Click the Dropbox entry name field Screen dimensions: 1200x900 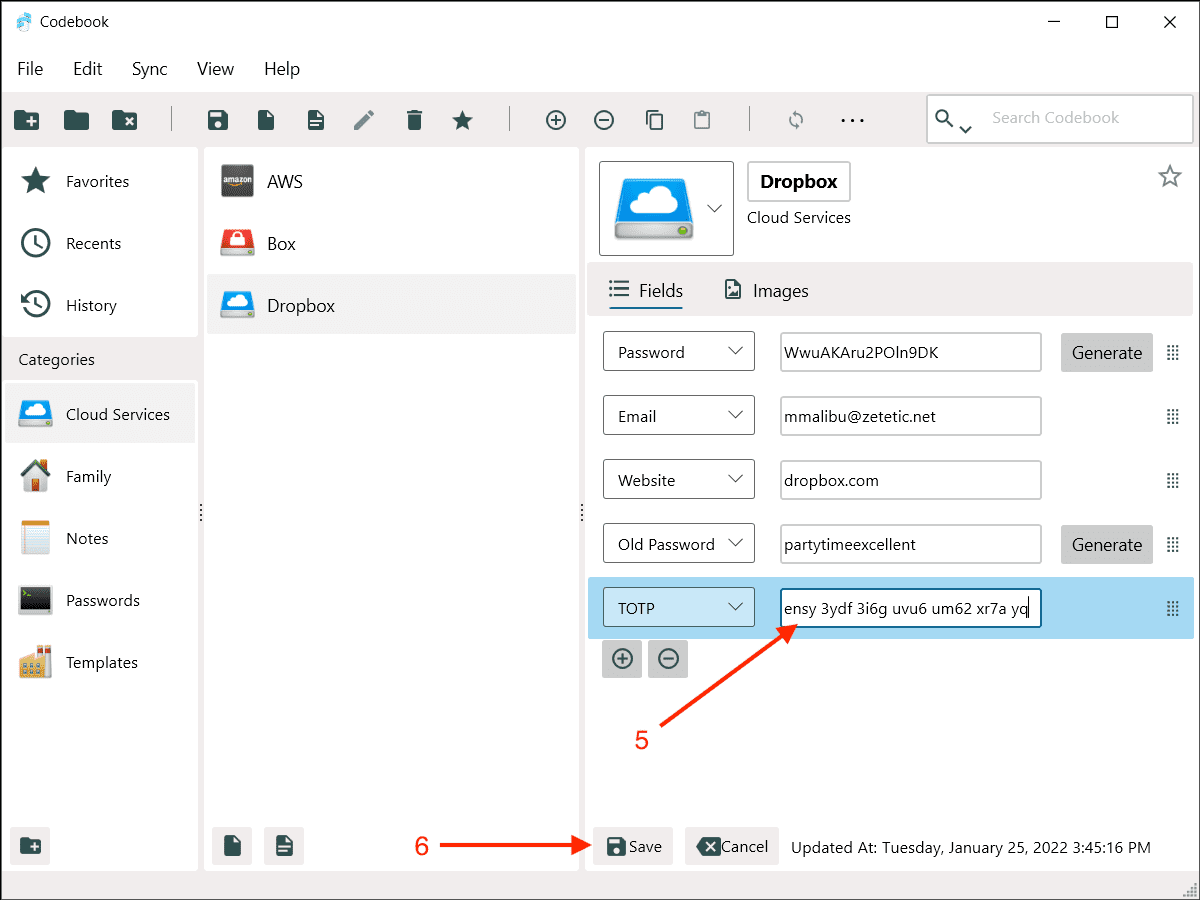799,182
